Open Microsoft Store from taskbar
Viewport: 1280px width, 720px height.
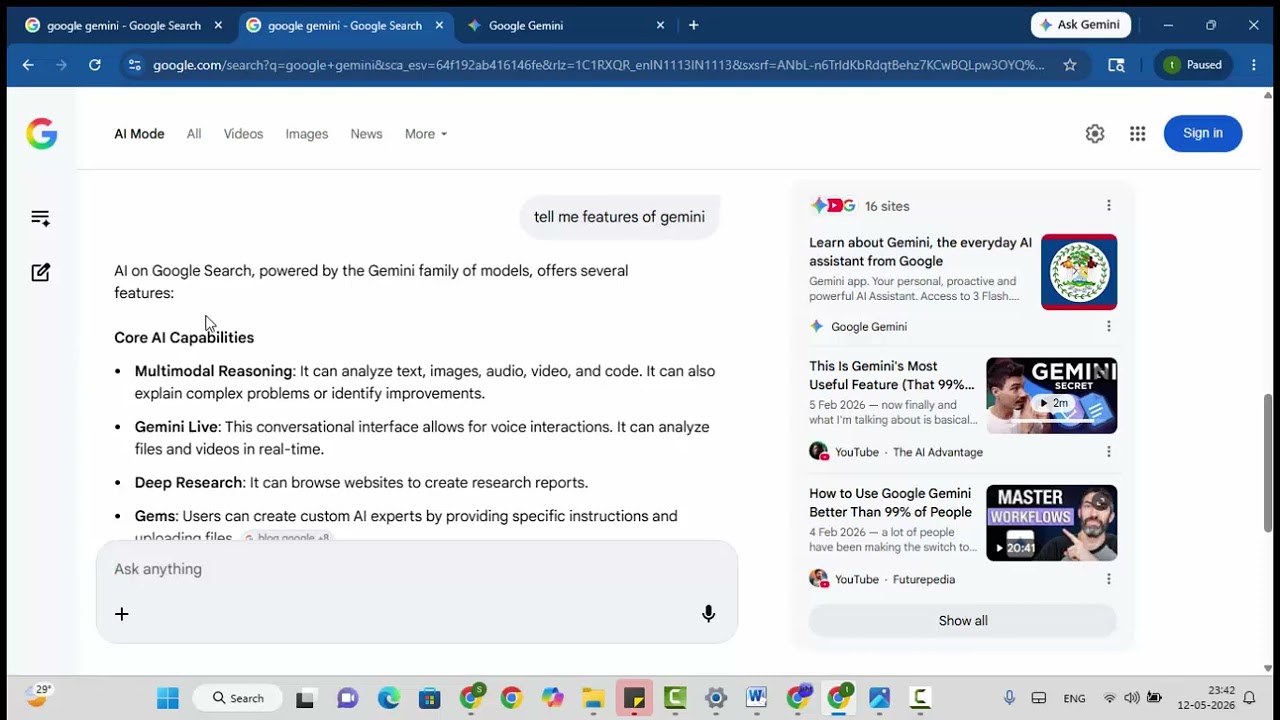coord(429,698)
